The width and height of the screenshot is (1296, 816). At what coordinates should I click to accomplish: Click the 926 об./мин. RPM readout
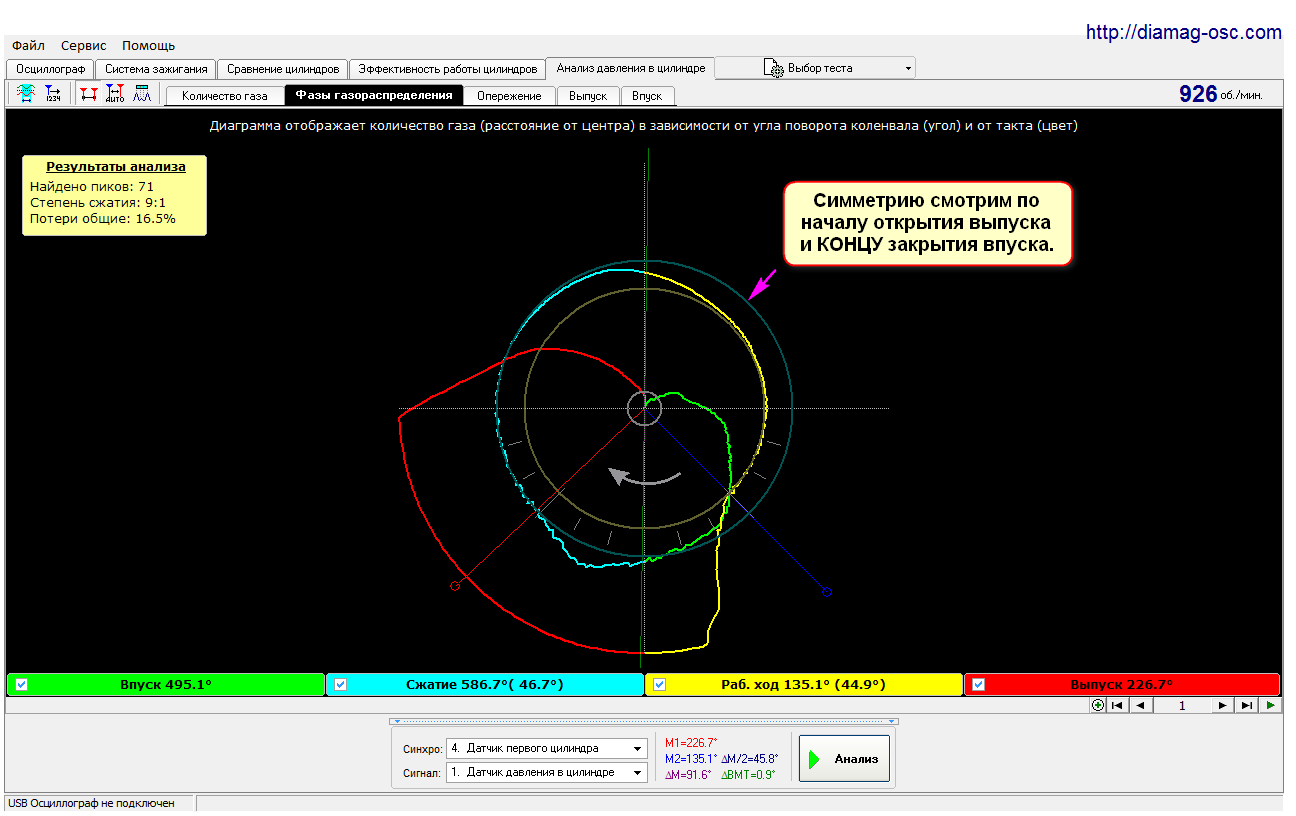pos(1220,94)
